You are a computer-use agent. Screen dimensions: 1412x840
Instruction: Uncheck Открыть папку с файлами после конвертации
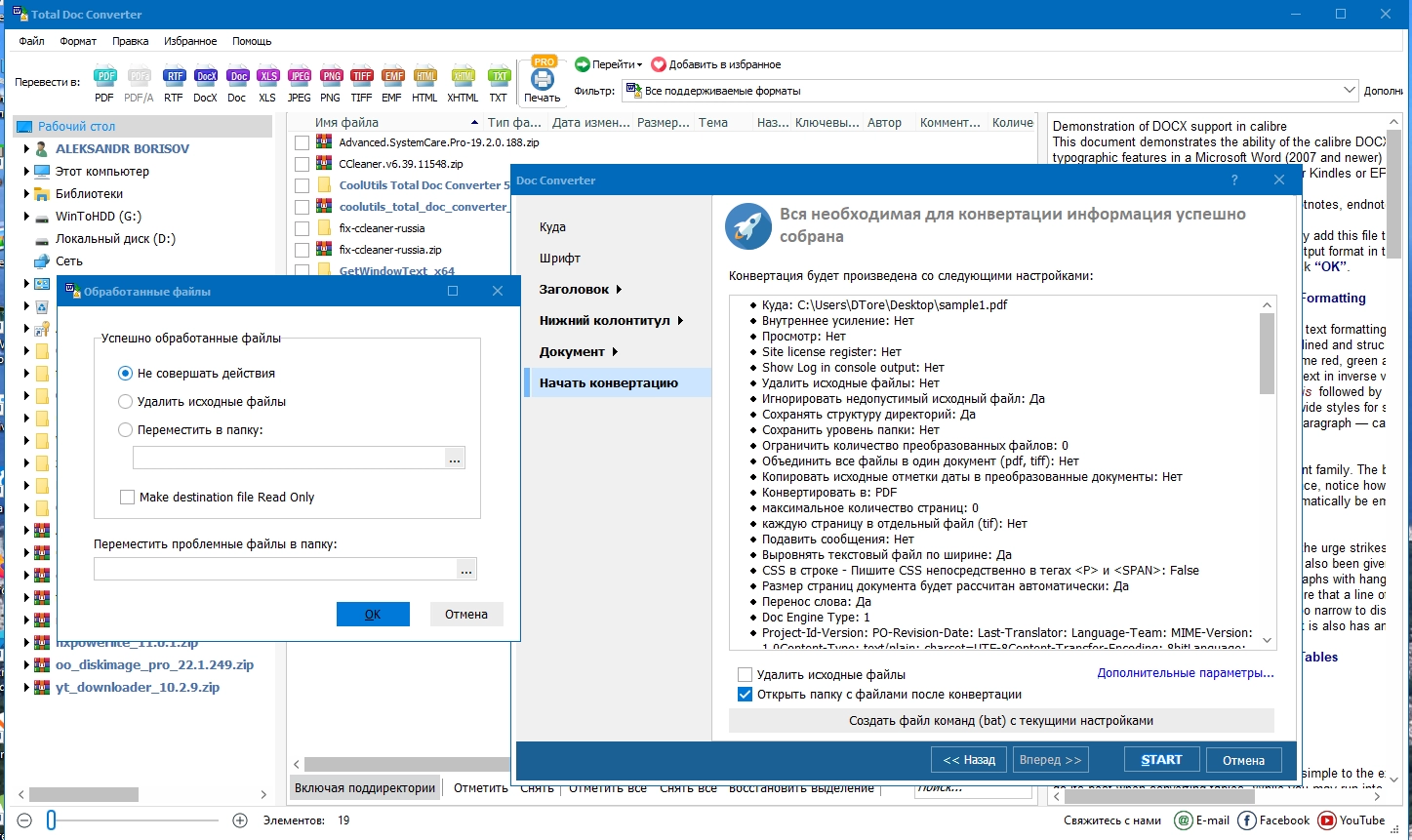tap(746, 694)
